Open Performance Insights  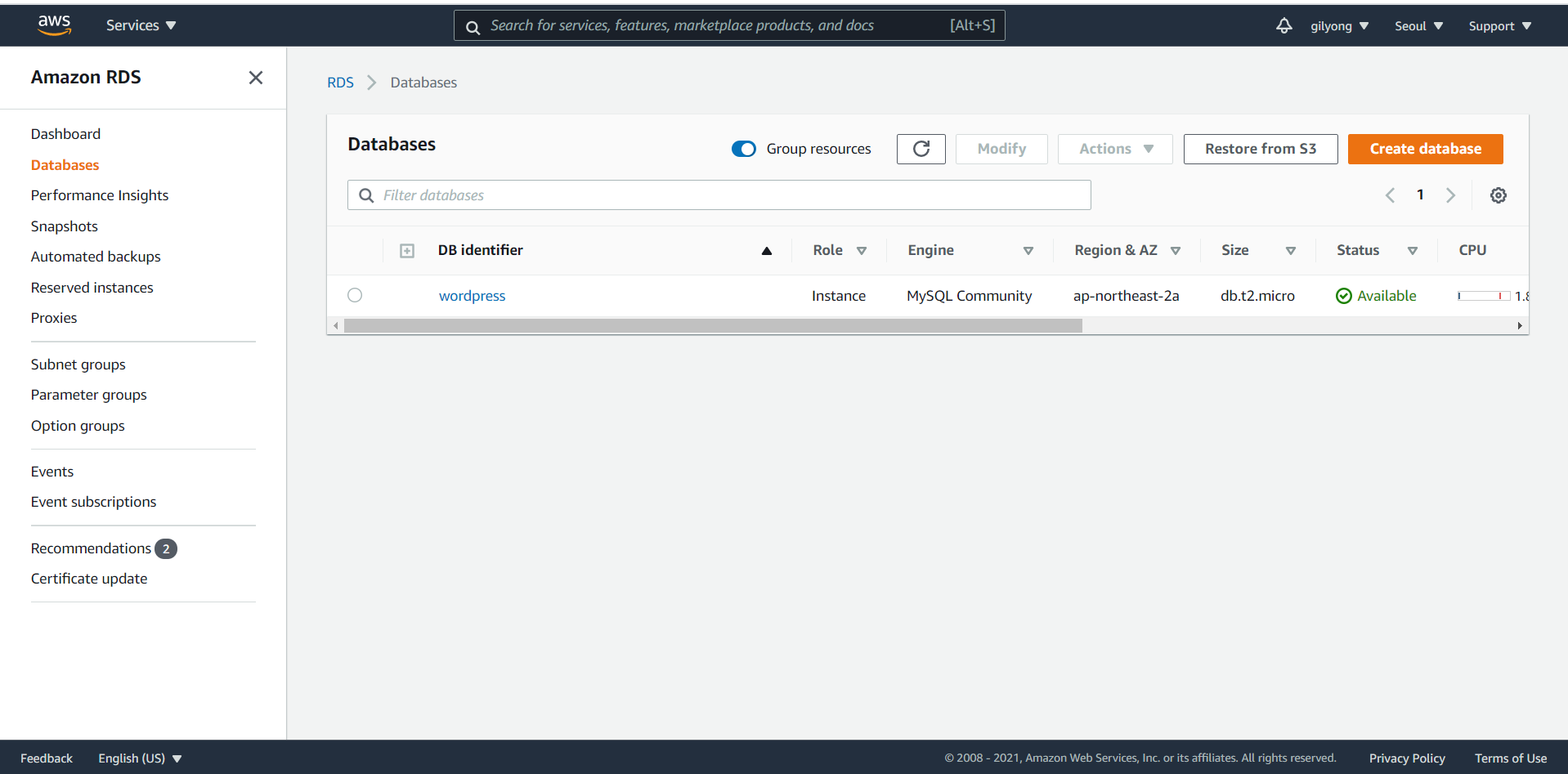100,195
